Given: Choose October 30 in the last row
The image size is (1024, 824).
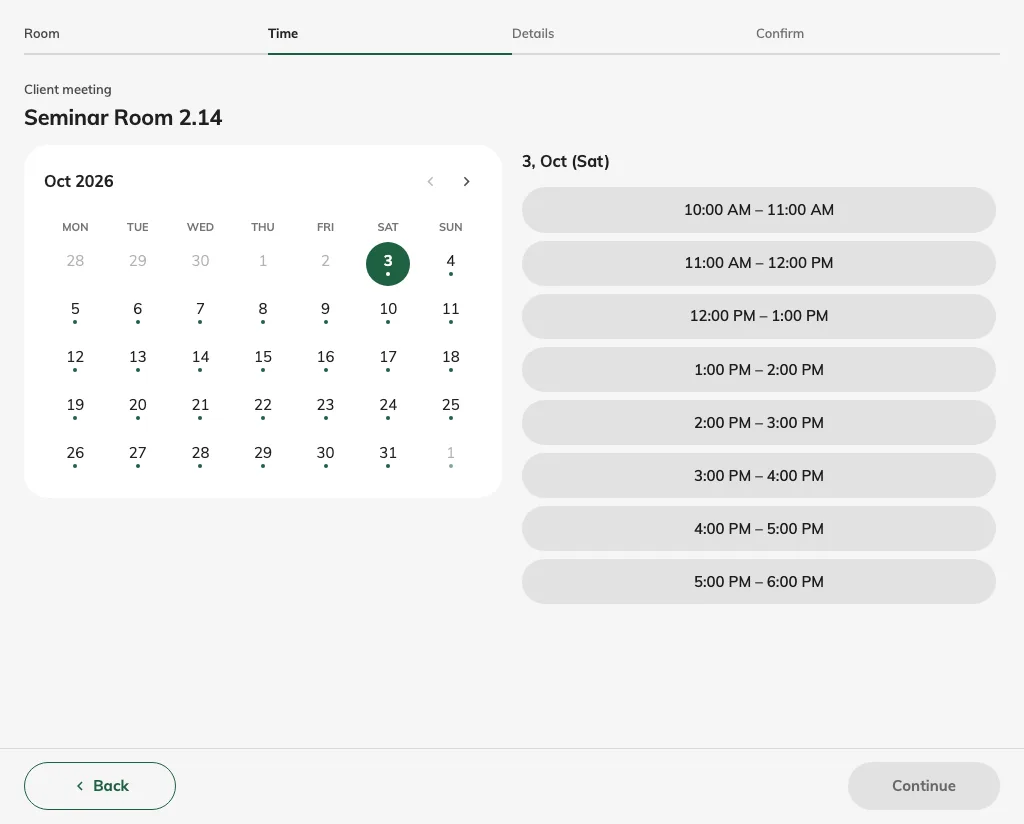Looking at the screenshot, I should tap(325, 456).
